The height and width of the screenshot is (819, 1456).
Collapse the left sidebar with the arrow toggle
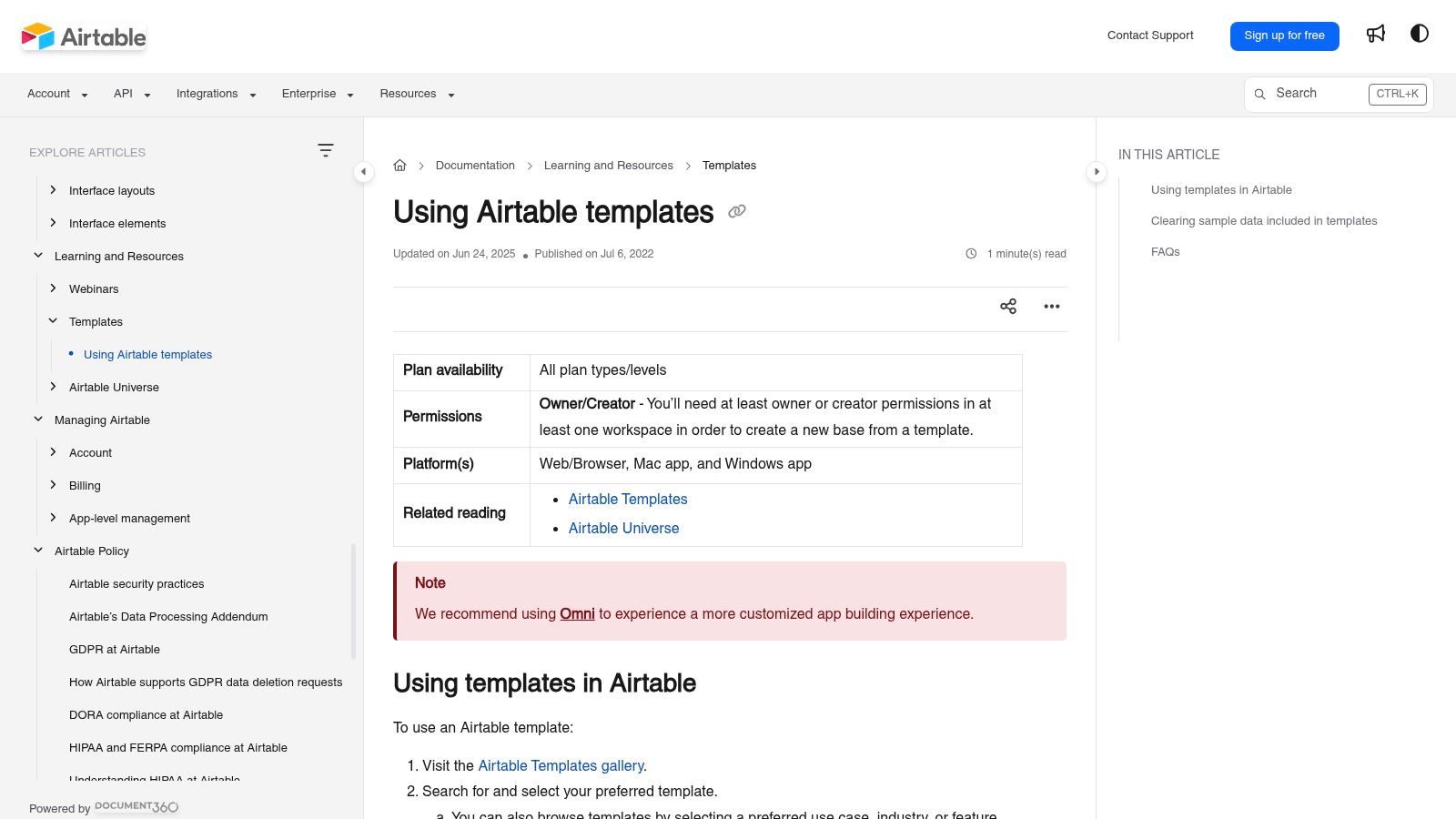[363, 171]
